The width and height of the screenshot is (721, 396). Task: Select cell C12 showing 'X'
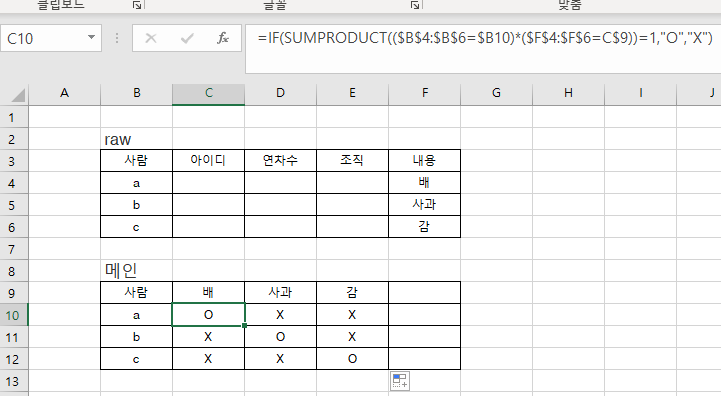pos(208,359)
